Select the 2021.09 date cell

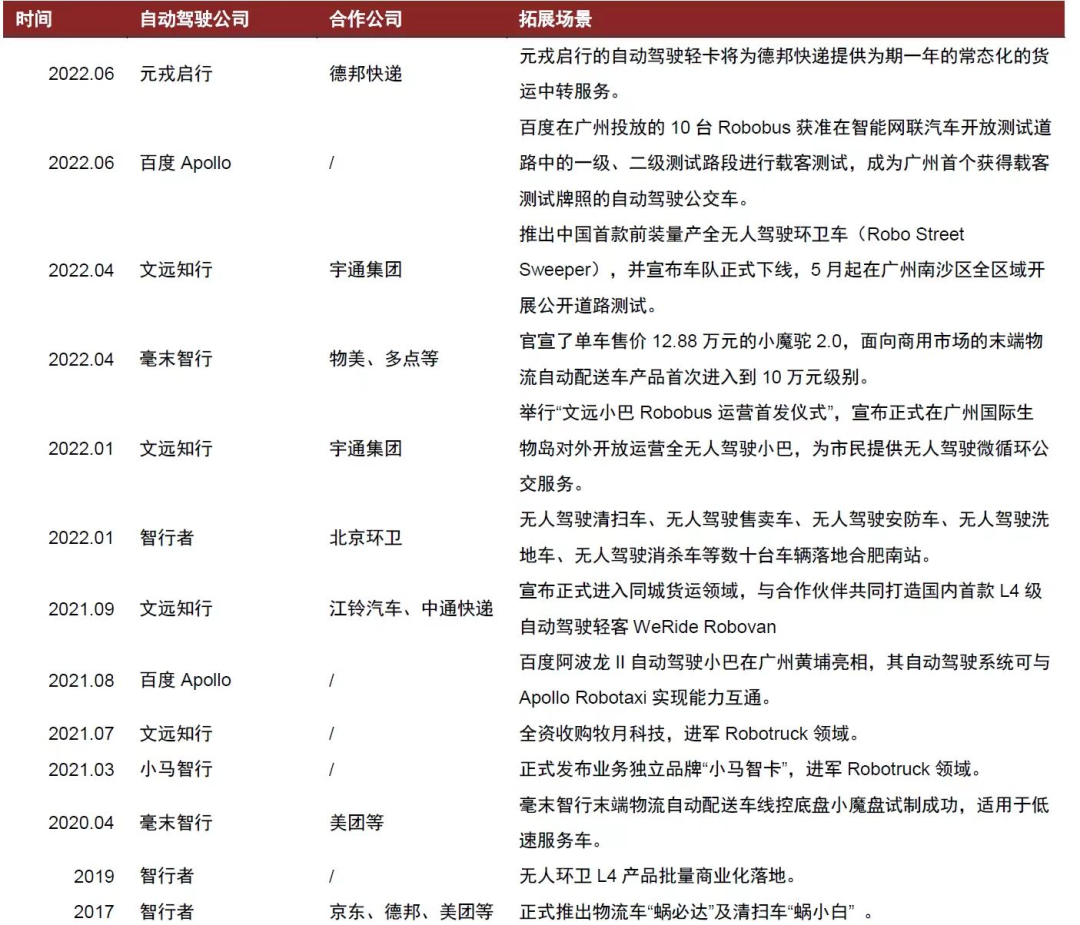(x=81, y=609)
